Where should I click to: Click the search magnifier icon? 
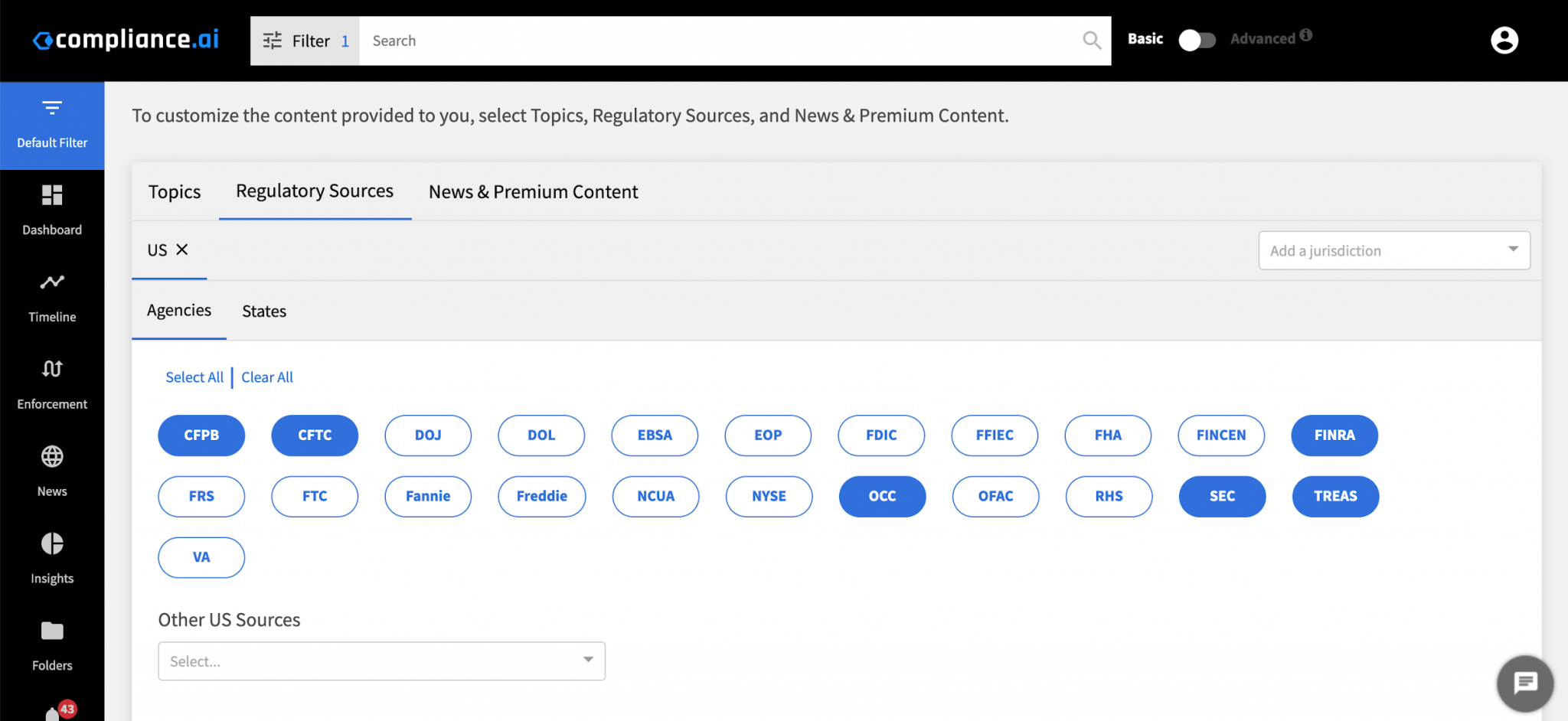pyautogui.click(x=1092, y=41)
